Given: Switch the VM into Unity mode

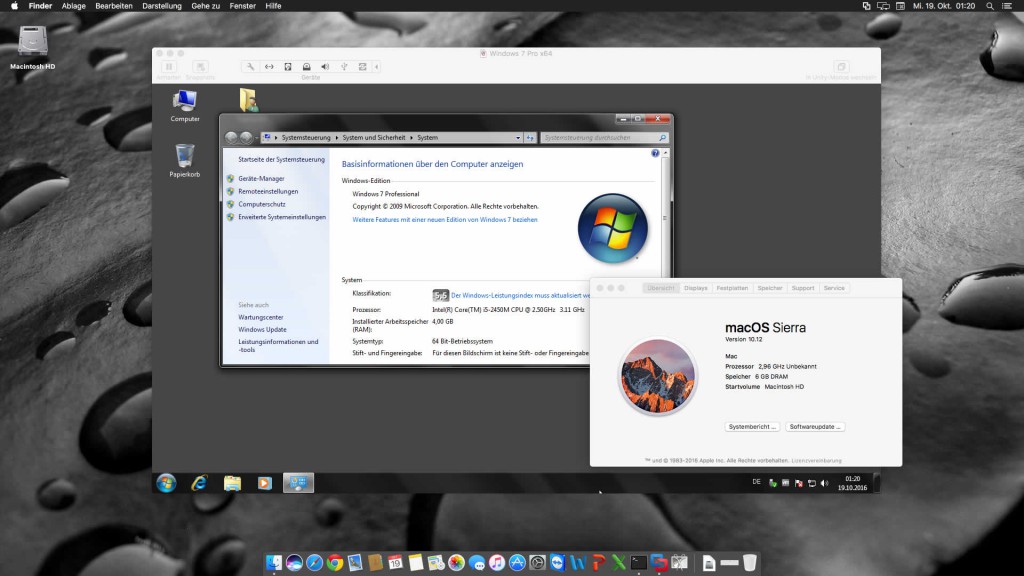Looking at the screenshot, I should coord(841,67).
